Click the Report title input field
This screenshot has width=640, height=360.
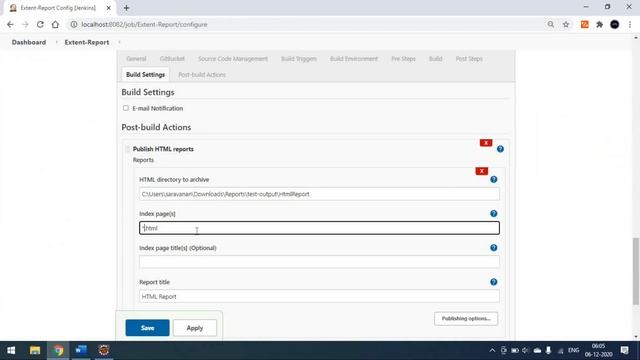pos(319,296)
